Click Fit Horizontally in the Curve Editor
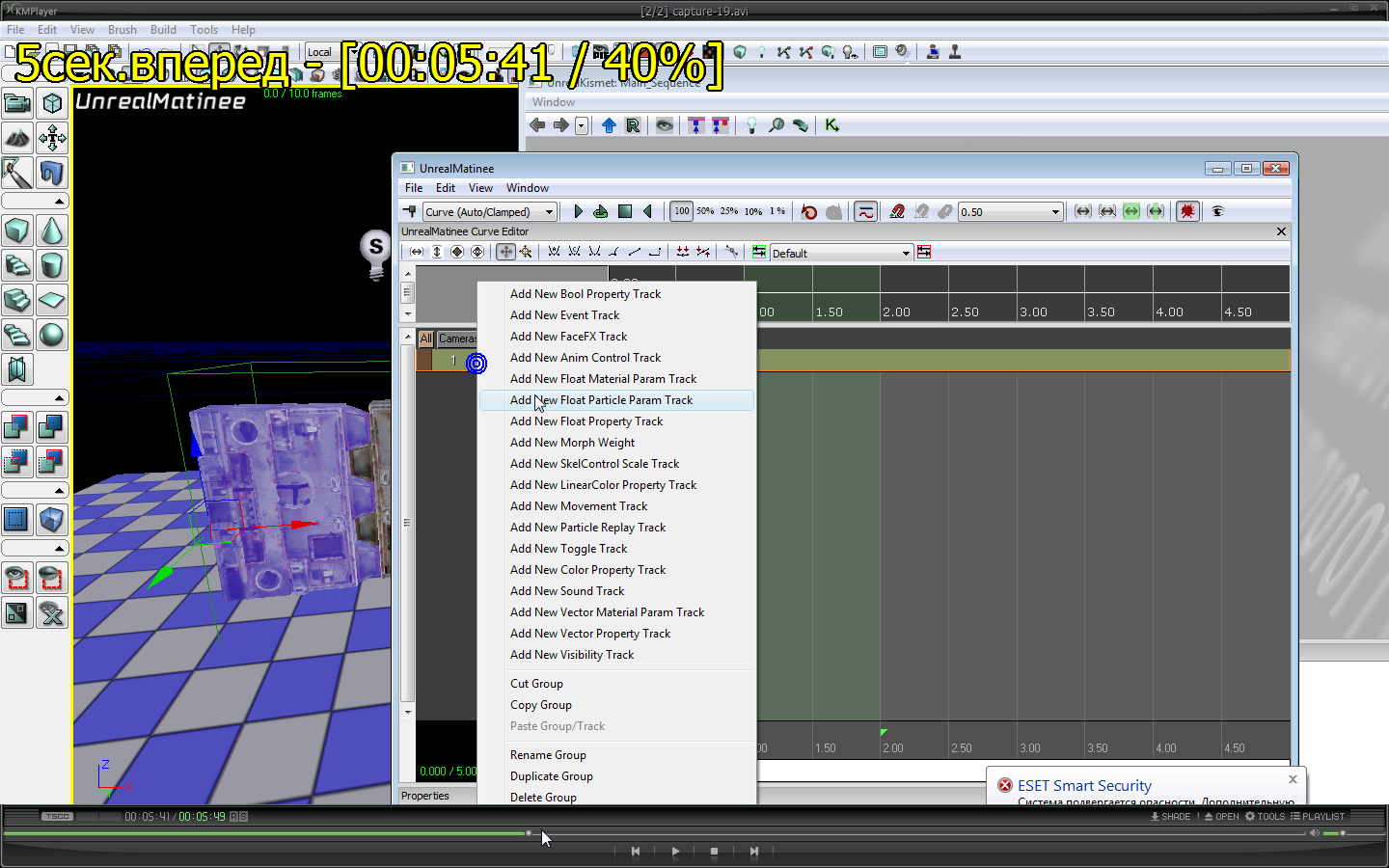The image size is (1389, 868). (x=417, y=252)
